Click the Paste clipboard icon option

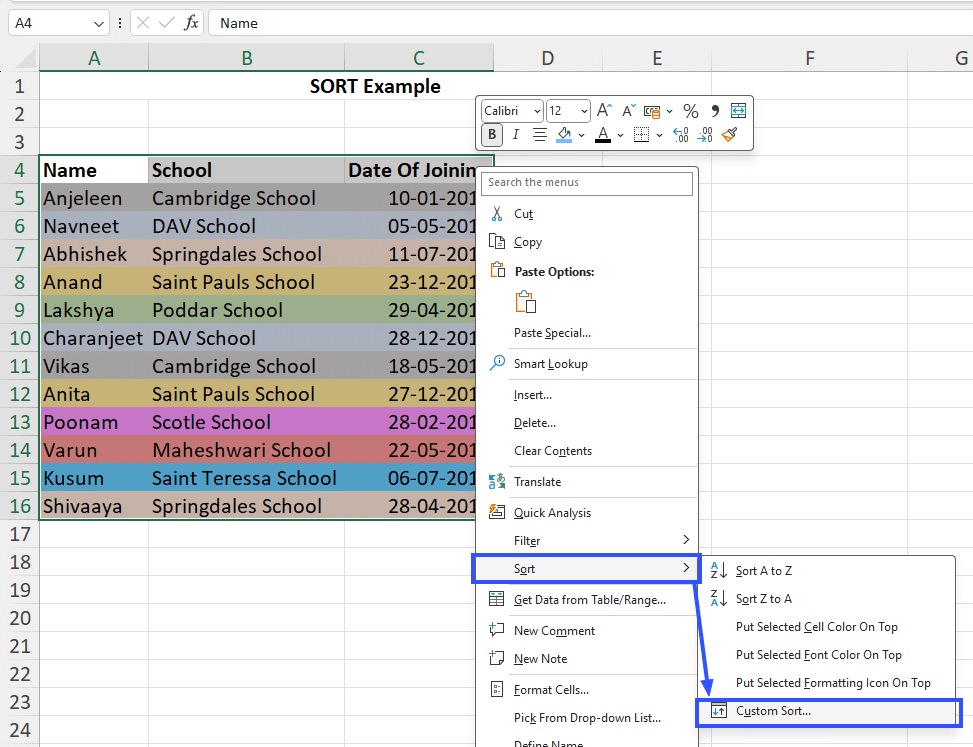tap(526, 302)
